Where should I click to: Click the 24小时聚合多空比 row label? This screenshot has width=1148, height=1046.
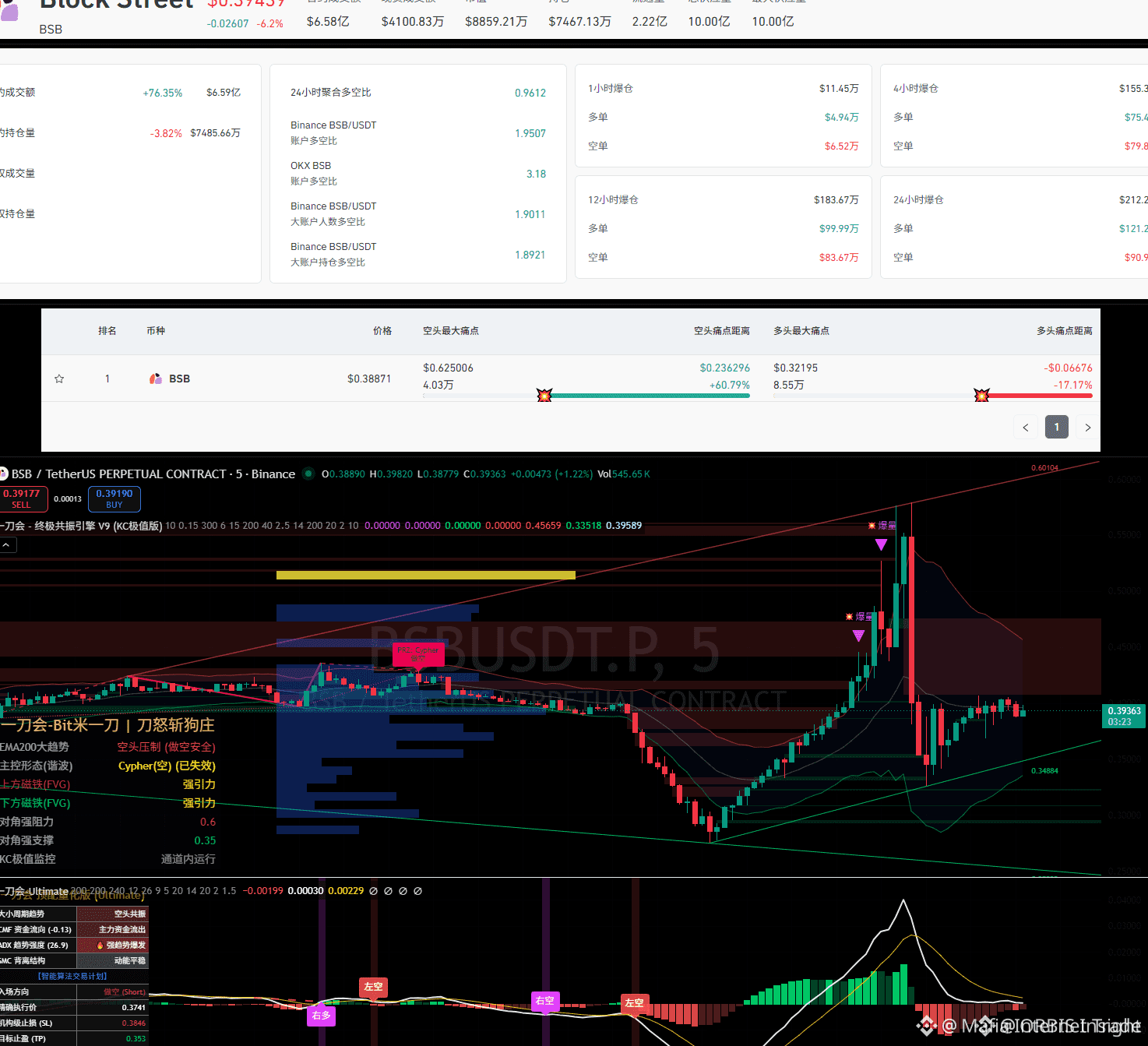(331, 93)
